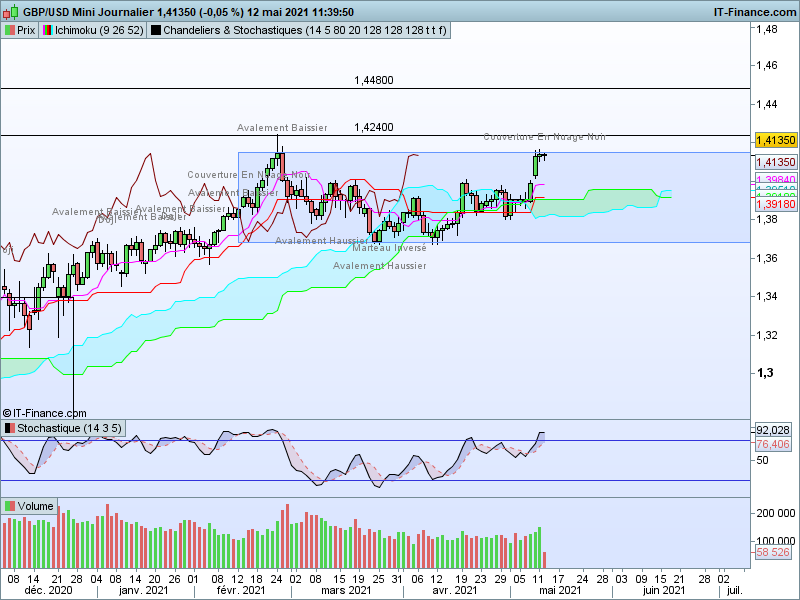The image size is (800, 600).
Task: Select the magenta 1,39840 Ichimoku value tag
Action: point(776,179)
